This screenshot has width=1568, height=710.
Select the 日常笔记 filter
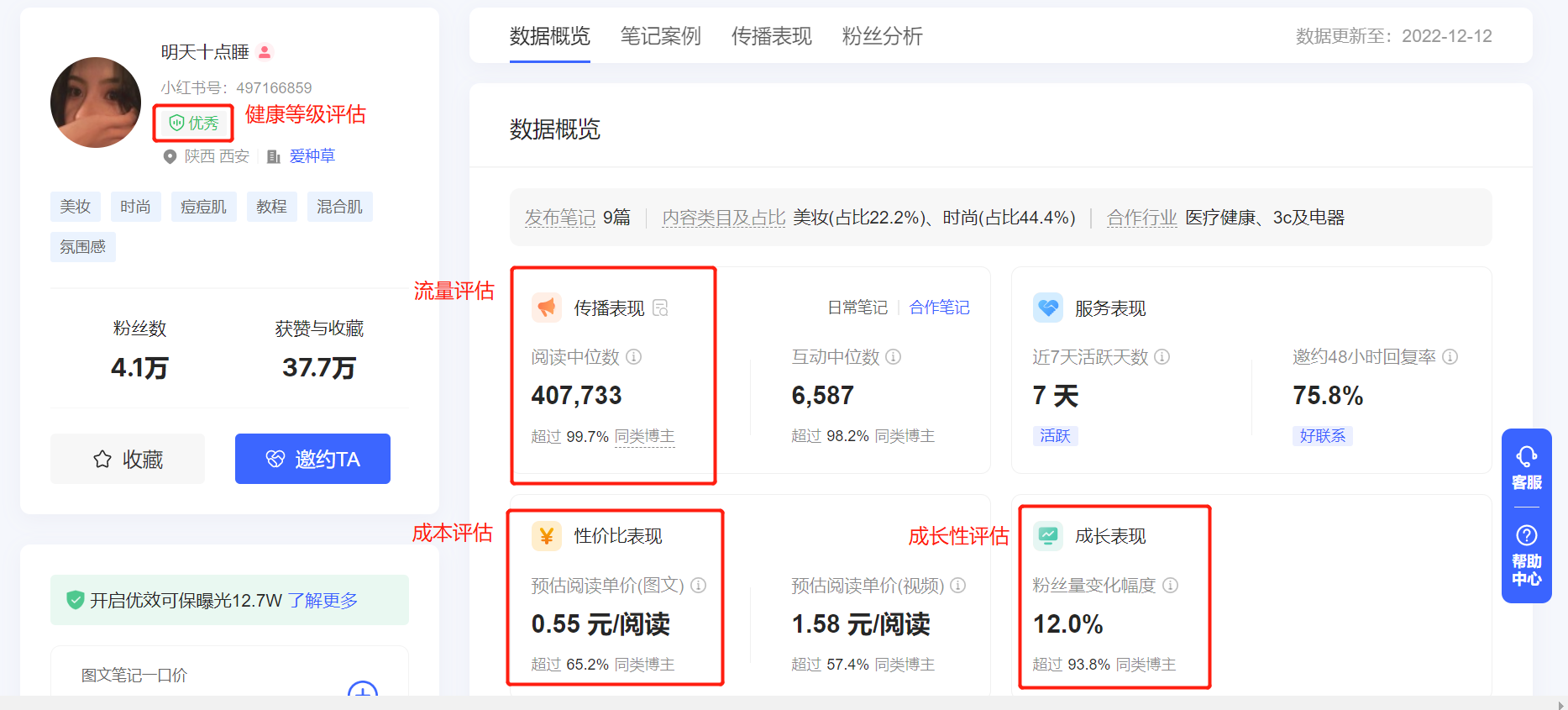pyautogui.click(x=857, y=308)
